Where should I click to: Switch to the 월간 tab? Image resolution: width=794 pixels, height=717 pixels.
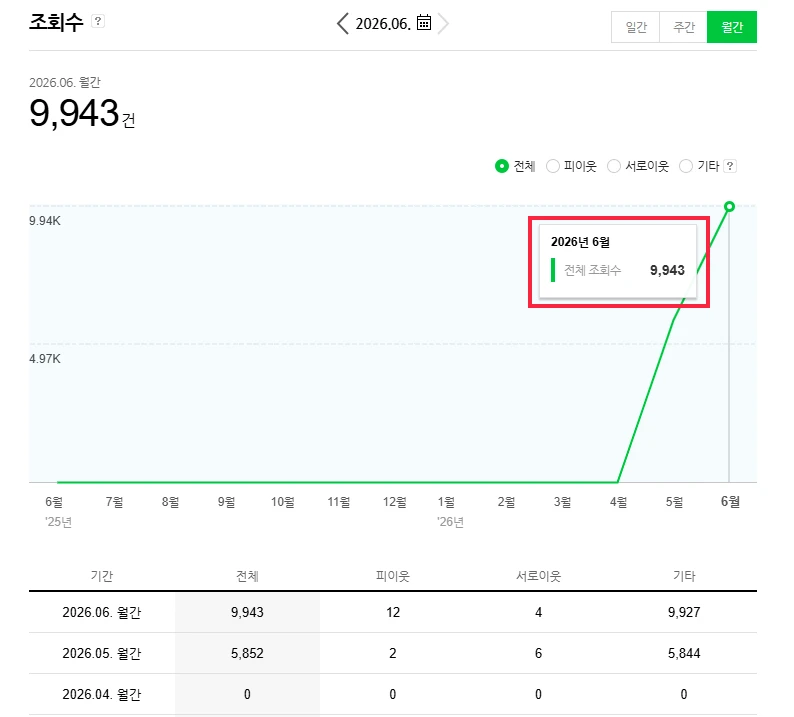tap(732, 27)
